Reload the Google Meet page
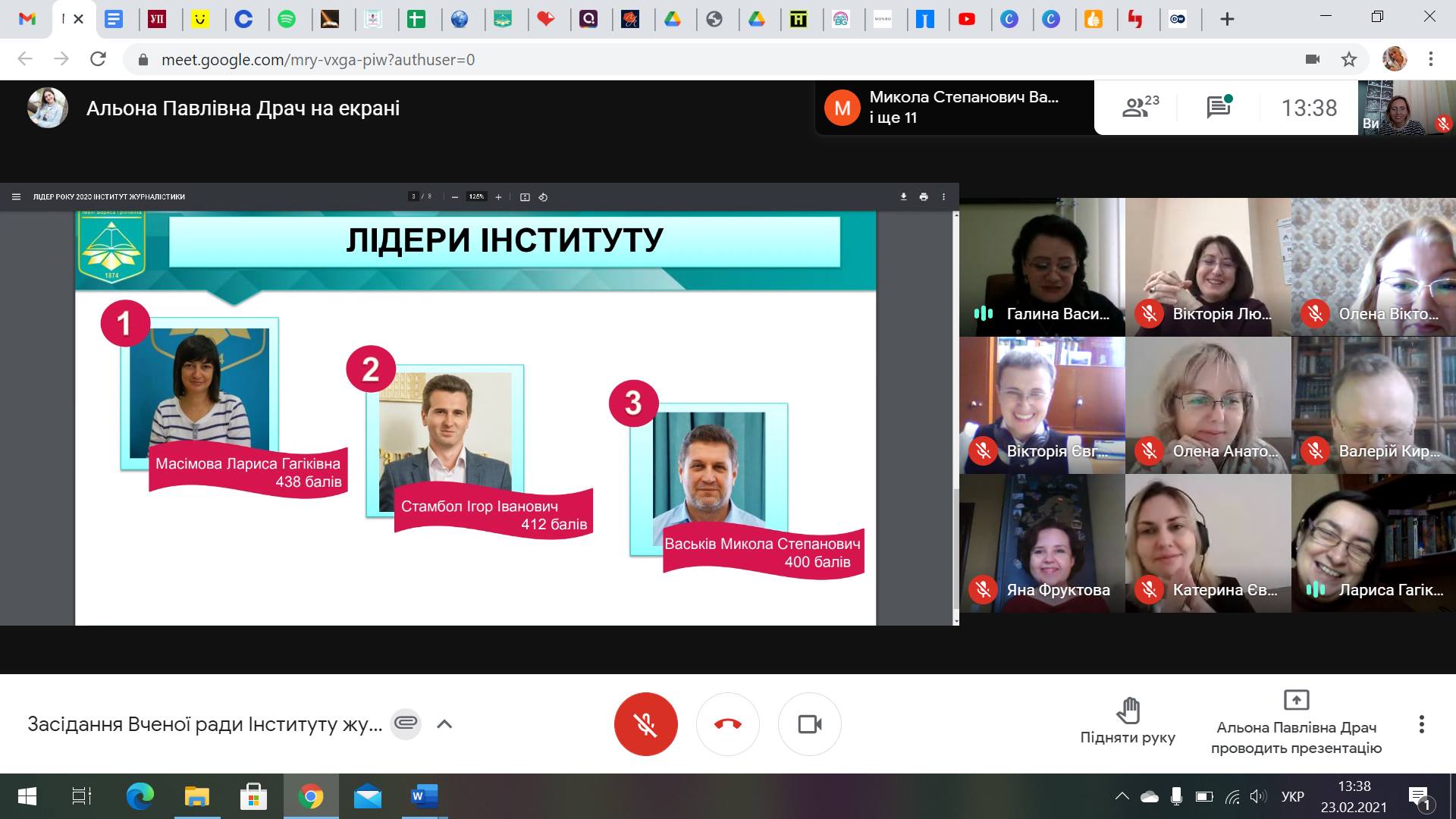Image resolution: width=1456 pixels, height=819 pixels. click(98, 59)
